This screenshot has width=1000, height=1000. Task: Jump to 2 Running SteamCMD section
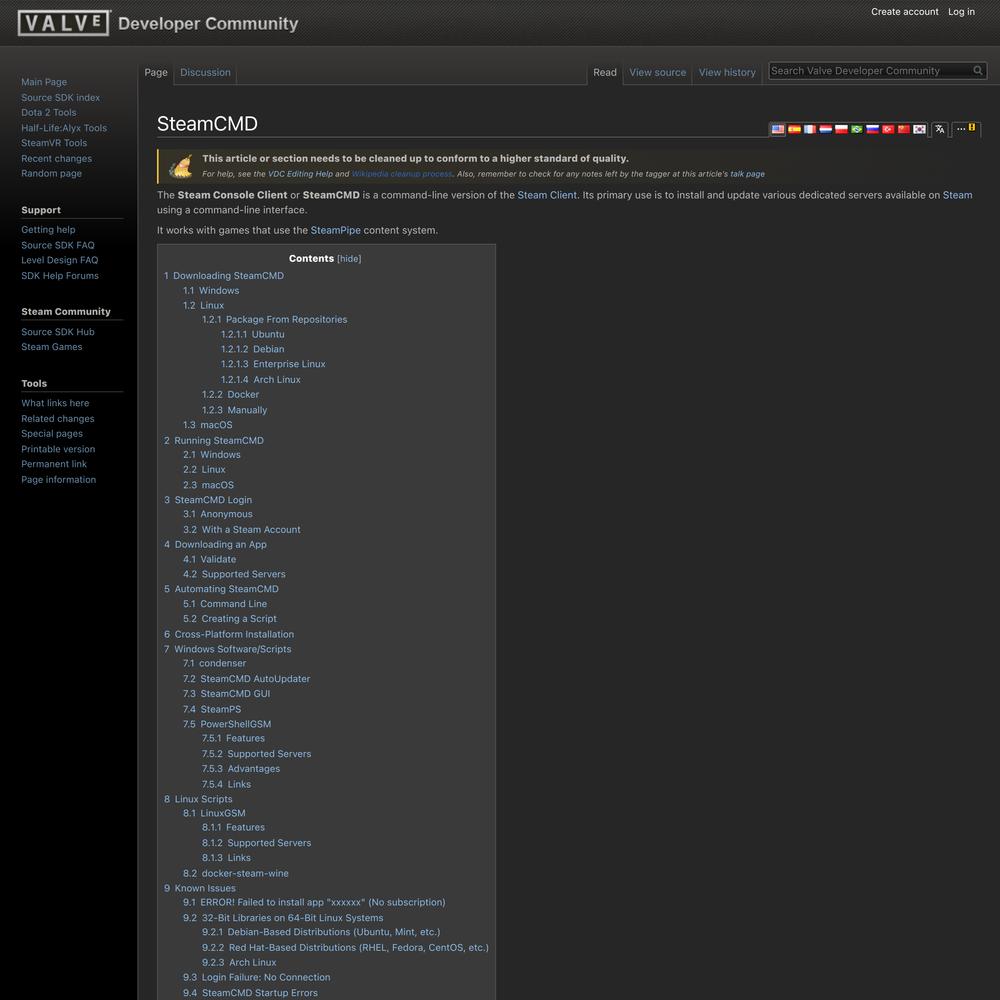[214, 441]
